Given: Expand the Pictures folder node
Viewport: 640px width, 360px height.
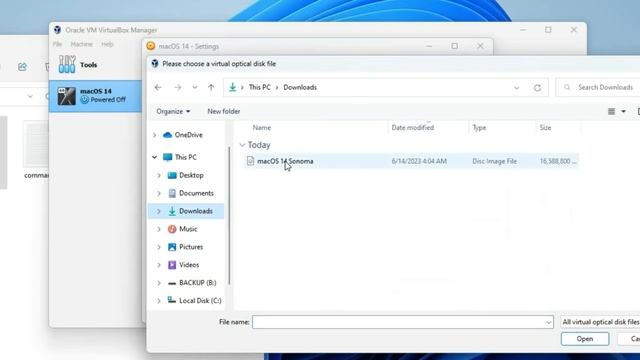Looking at the screenshot, I should coord(159,247).
